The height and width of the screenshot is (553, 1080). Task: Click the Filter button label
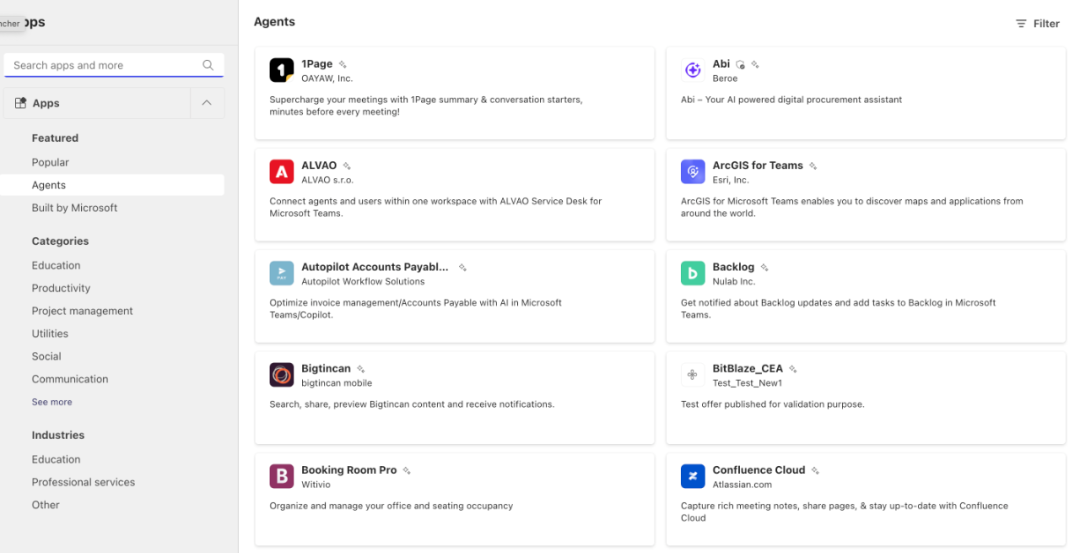(1046, 23)
